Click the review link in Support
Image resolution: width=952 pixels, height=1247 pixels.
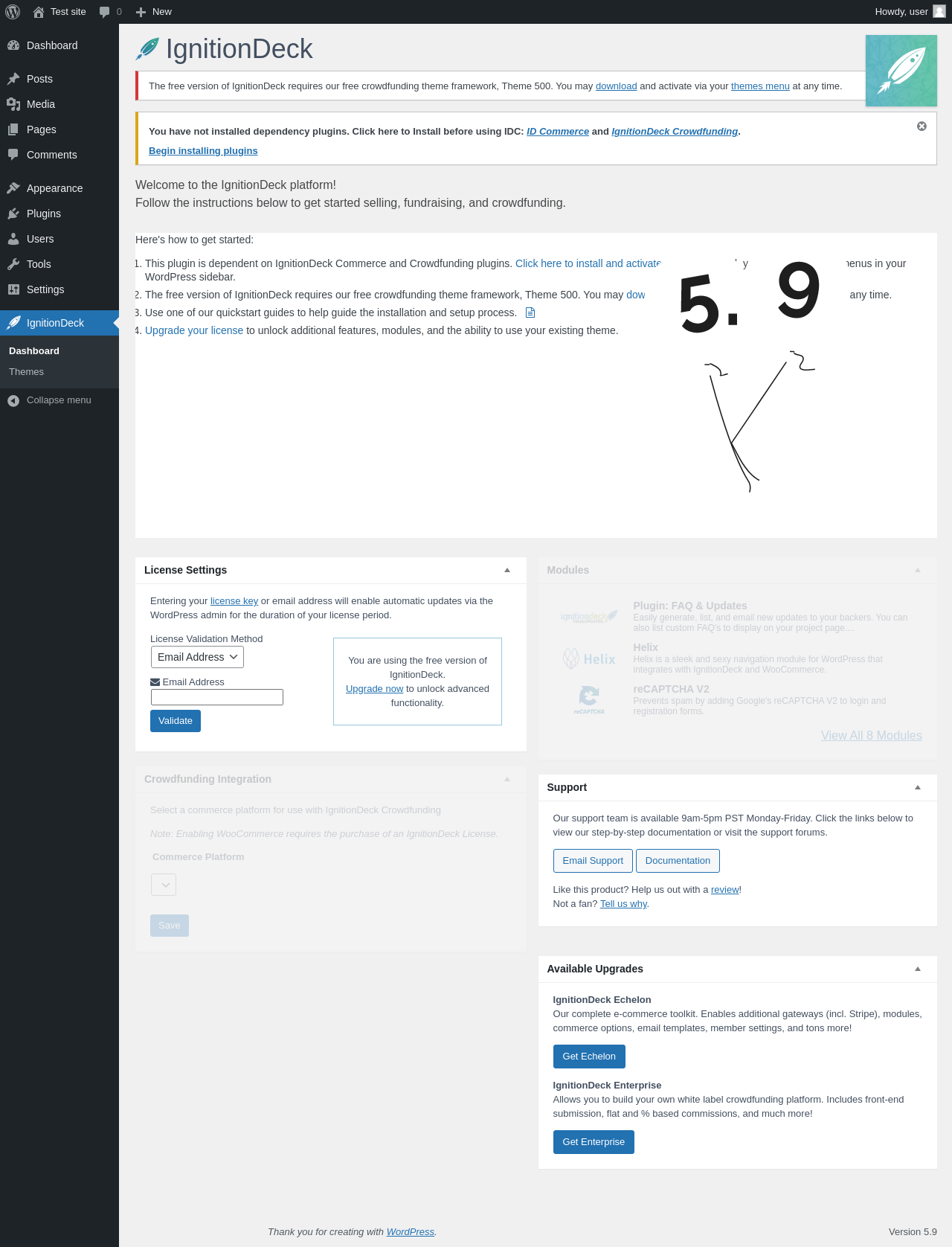point(725,890)
